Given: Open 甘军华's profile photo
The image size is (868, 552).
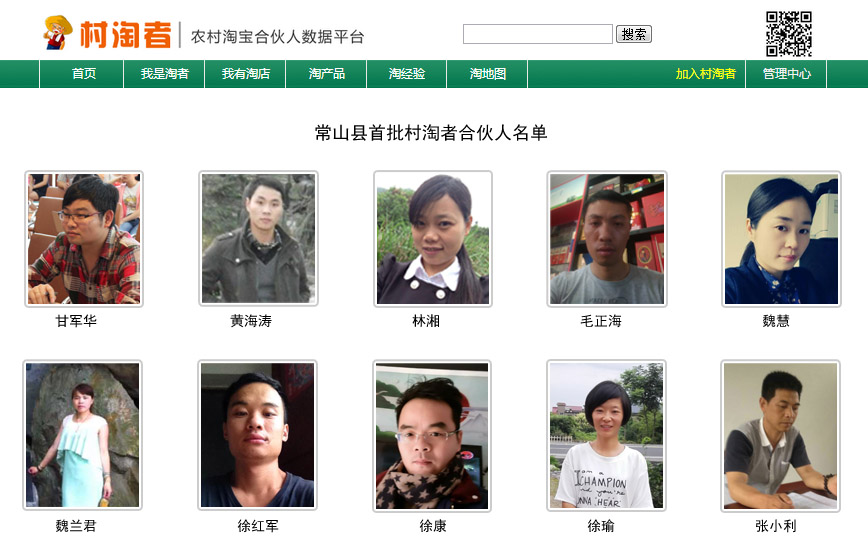Looking at the screenshot, I should (x=84, y=239).
